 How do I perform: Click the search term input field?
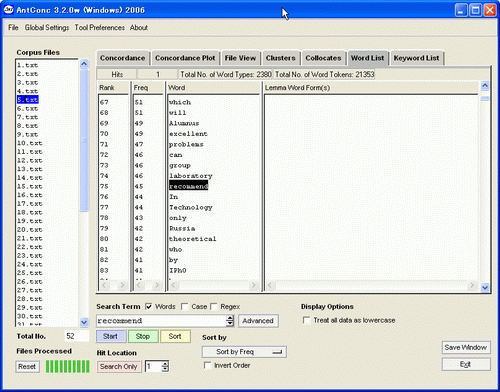[x=161, y=321]
